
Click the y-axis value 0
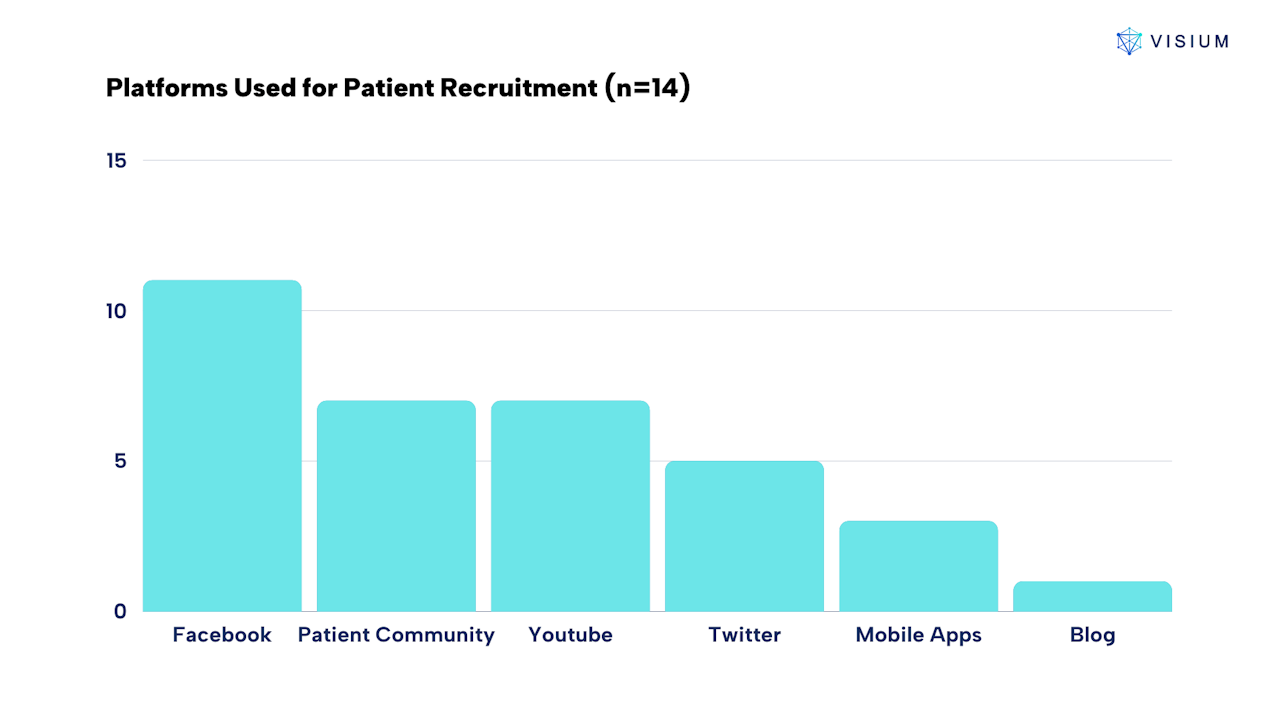click(x=121, y=611)
